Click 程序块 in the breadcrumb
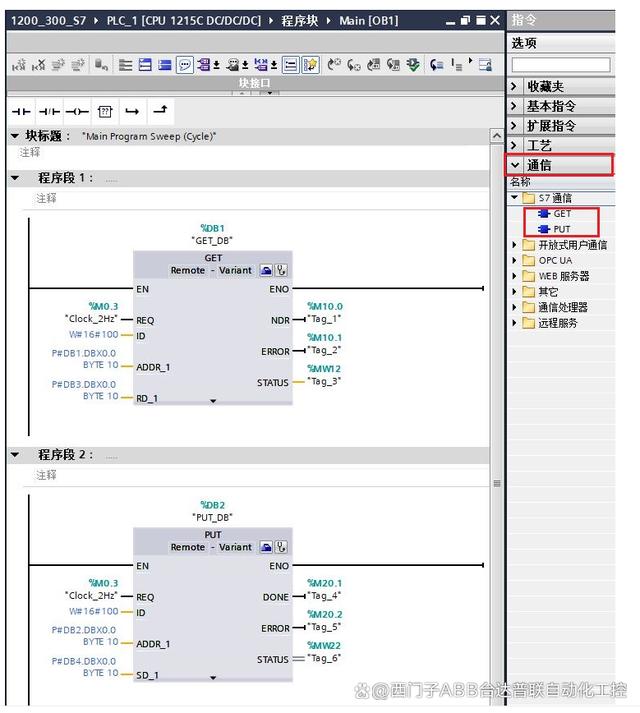This screenshot has width=640, height=713. point(299,20)
